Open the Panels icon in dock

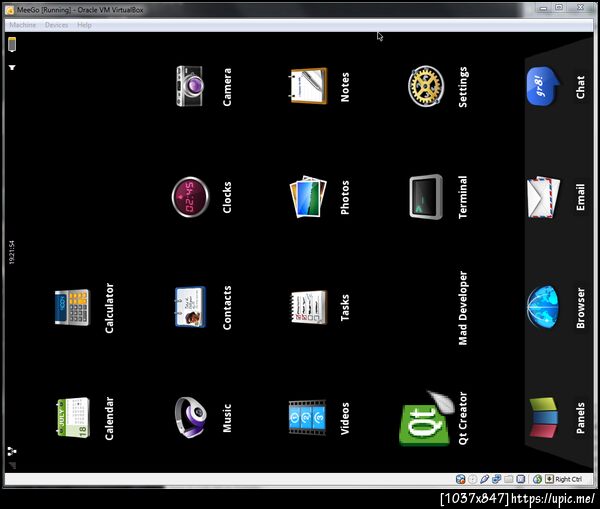pyautogui.click(x=543, y=418)
